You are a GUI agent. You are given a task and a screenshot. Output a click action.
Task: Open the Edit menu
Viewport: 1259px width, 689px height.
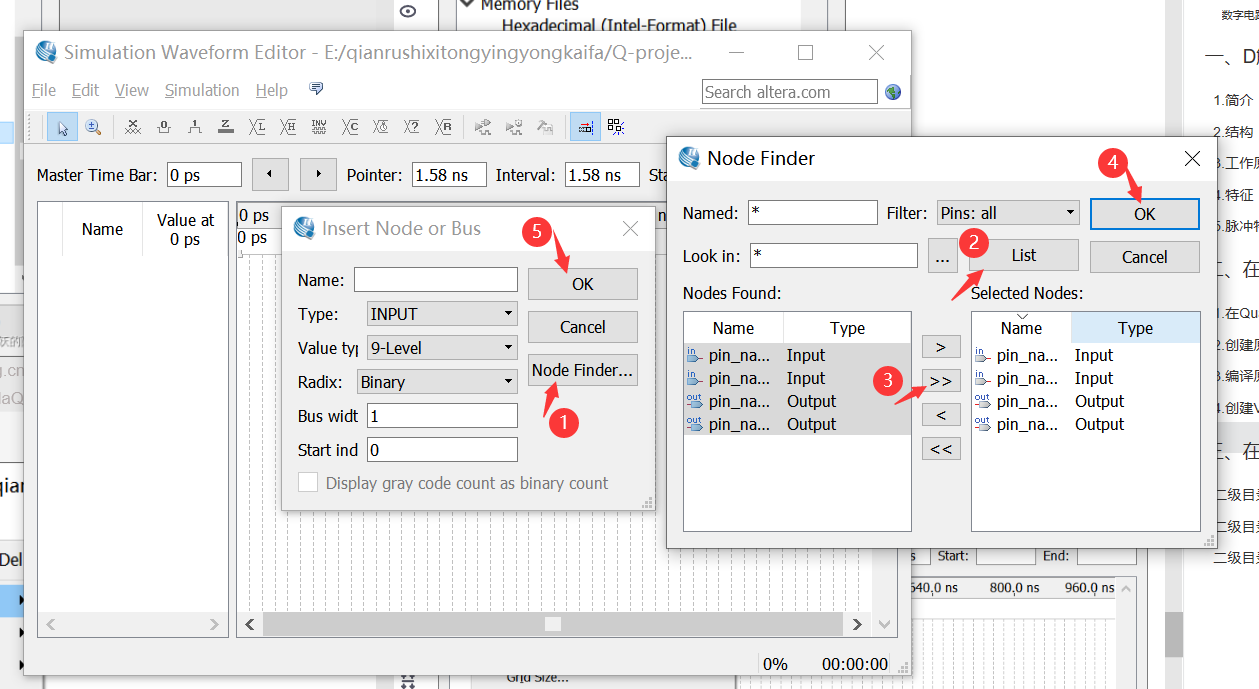tap(85, 90)
